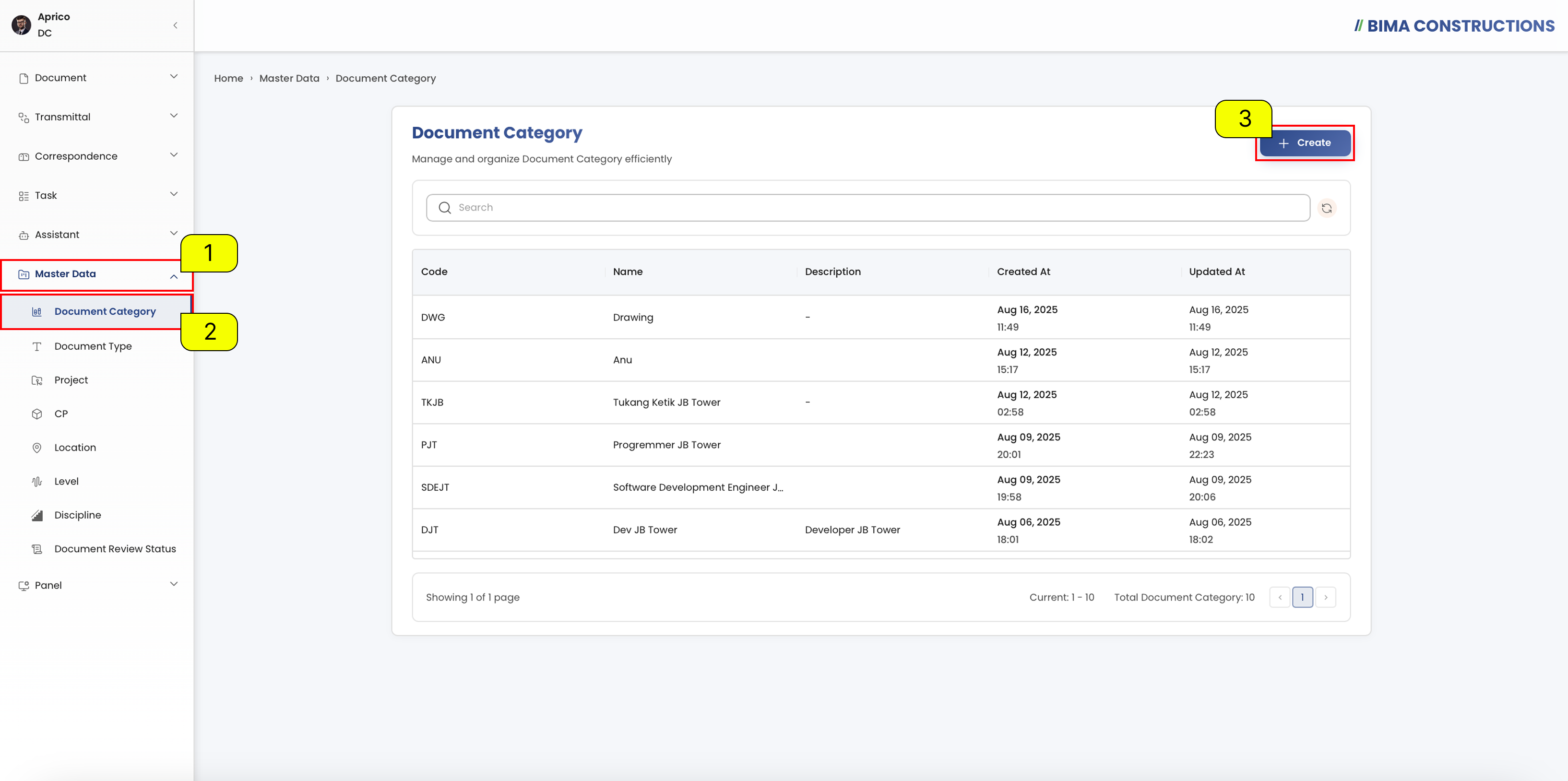Refresh the table with the reload icon
1568x781 pixels.
coord(1326,208)
